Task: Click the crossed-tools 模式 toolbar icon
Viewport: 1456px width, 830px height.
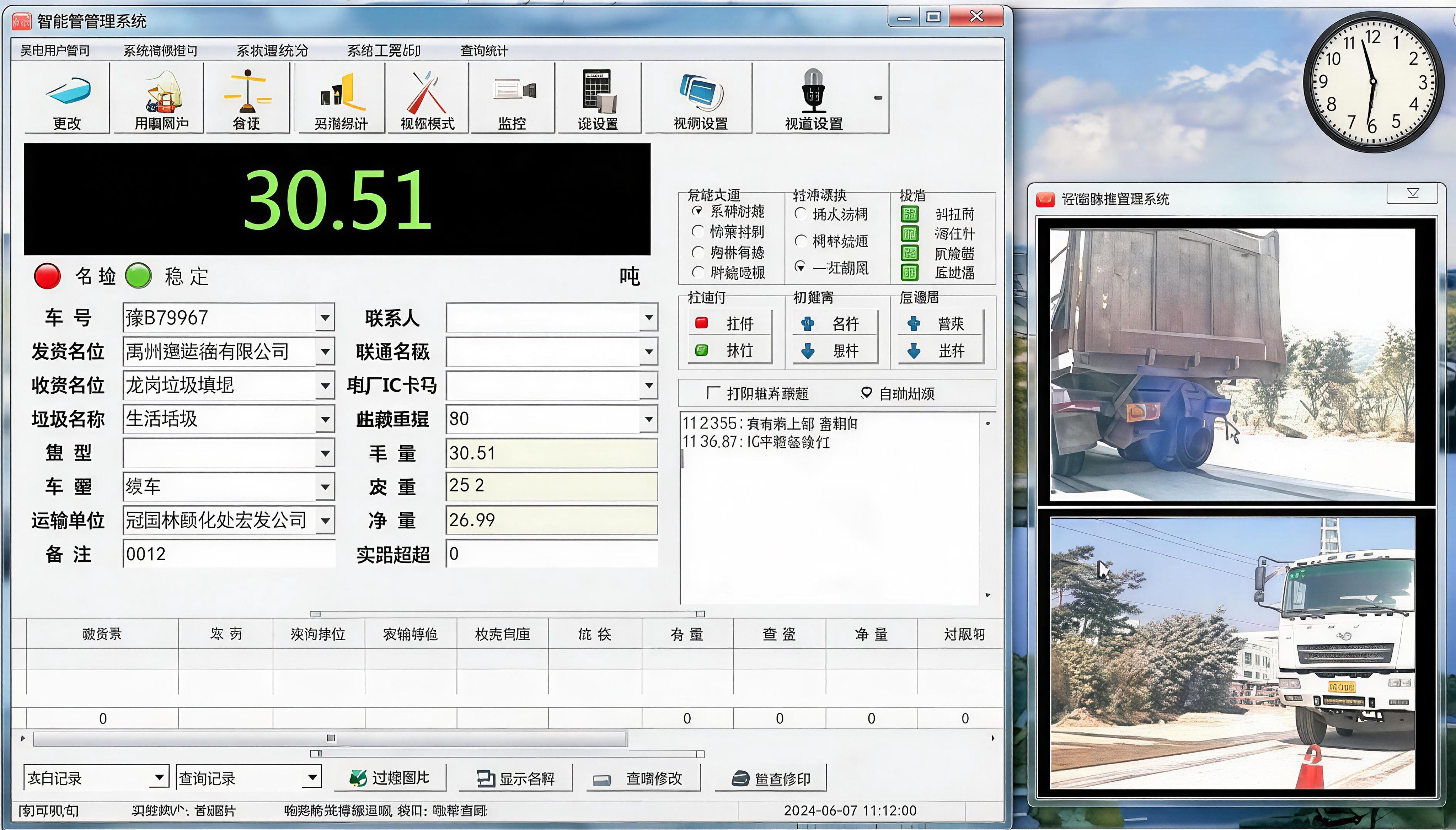Action: click(427, 97)
